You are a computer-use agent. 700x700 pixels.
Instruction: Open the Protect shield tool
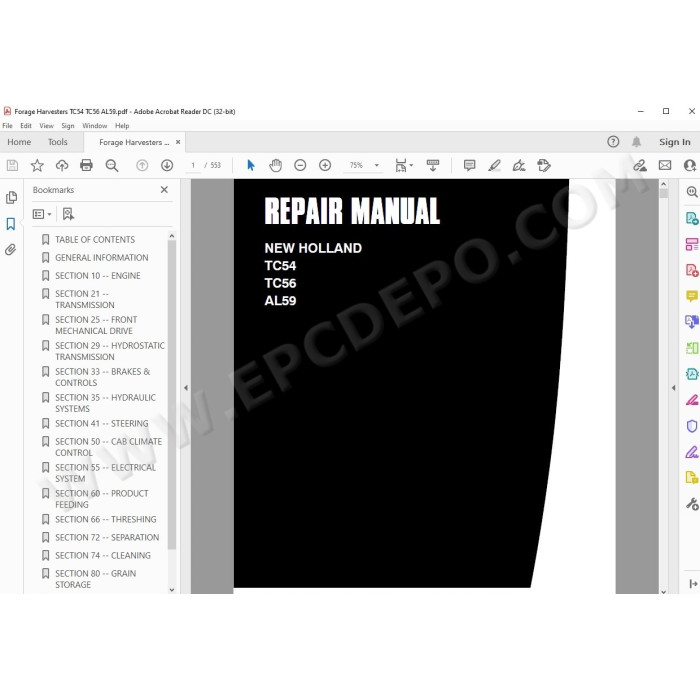pyautogui.click(x=692, y=426)
